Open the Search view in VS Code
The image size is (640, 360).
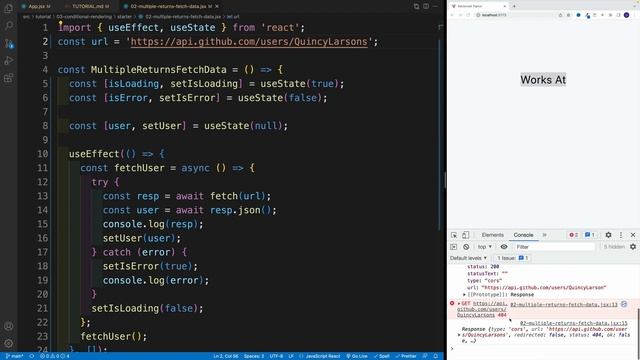tap(9, 26)
